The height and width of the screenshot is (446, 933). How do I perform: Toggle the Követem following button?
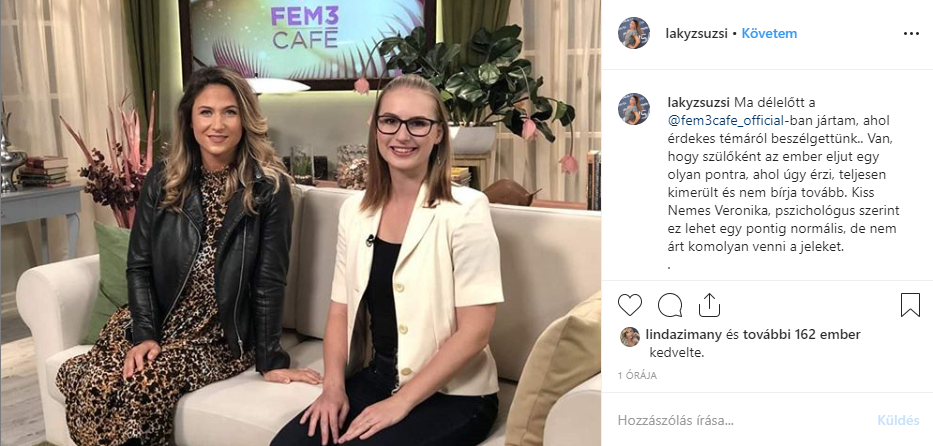tap(769, 33)
